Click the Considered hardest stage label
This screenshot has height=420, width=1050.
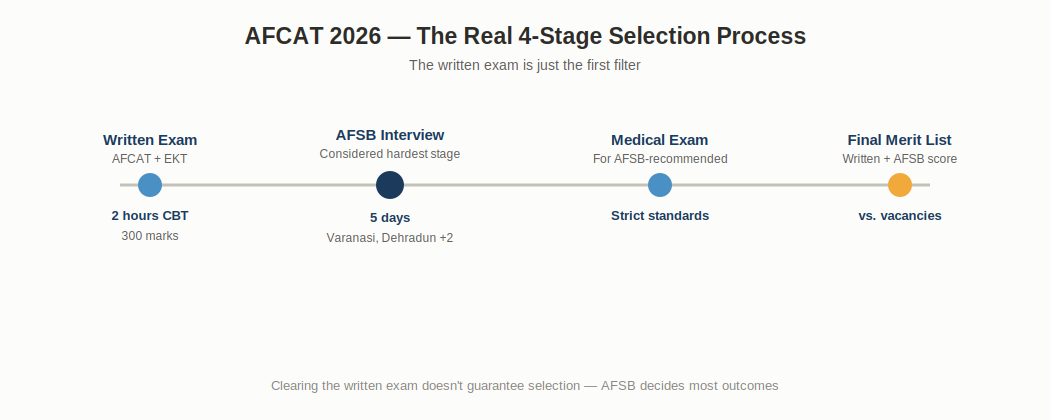click(x=390, y=153)
